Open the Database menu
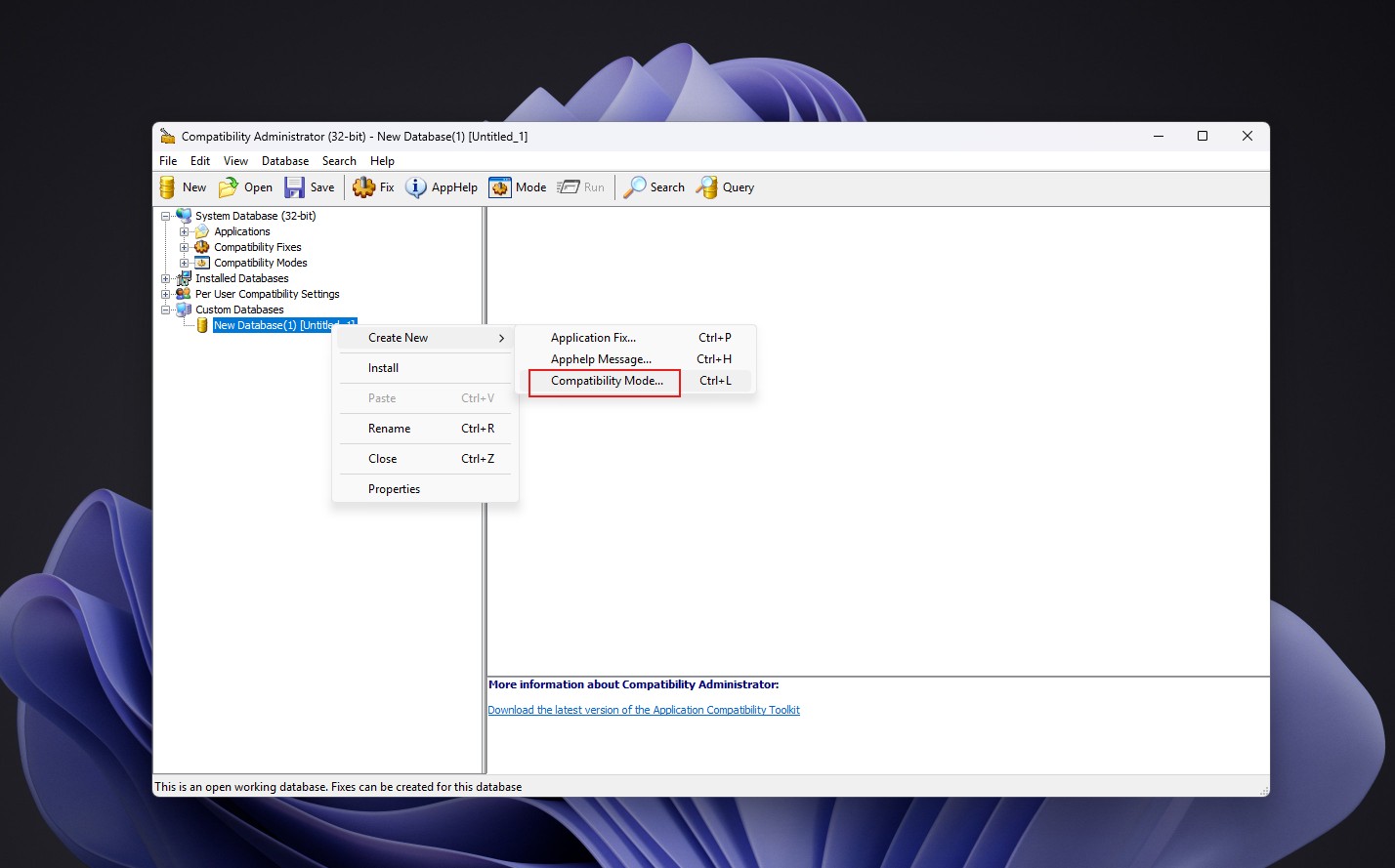This screenshot has height=868, width=1395. point(285,161)
